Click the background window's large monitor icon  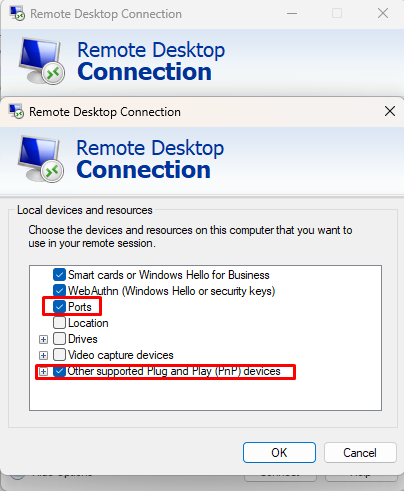pos(42,61)
